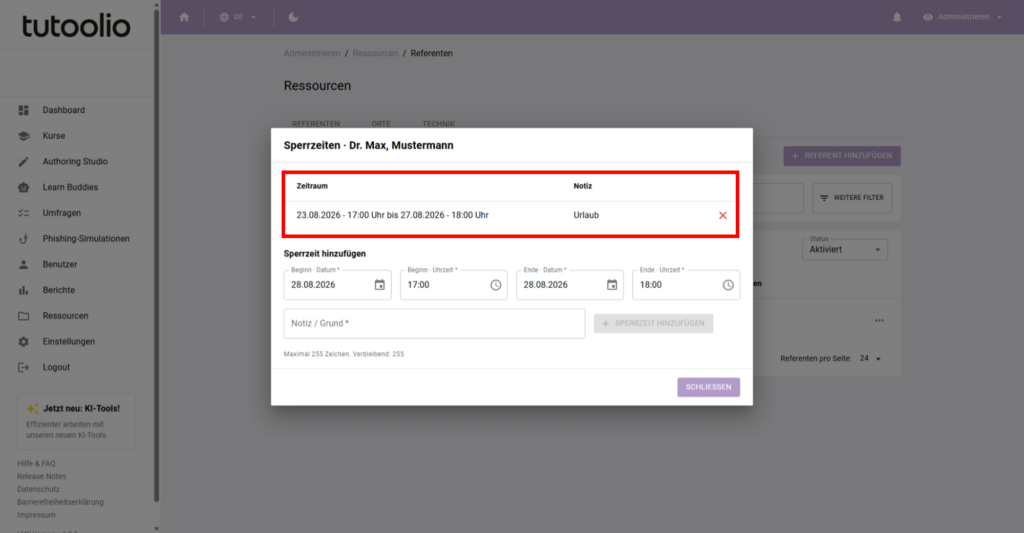Click the Schliessen button
This screenshot has height=533, width=1024.
(709, 387)
